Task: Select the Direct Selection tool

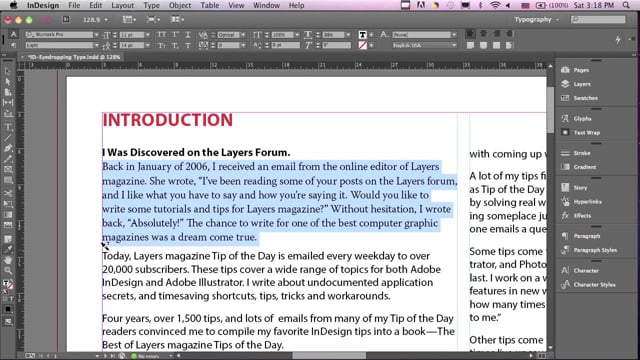Action: (8, 82)
